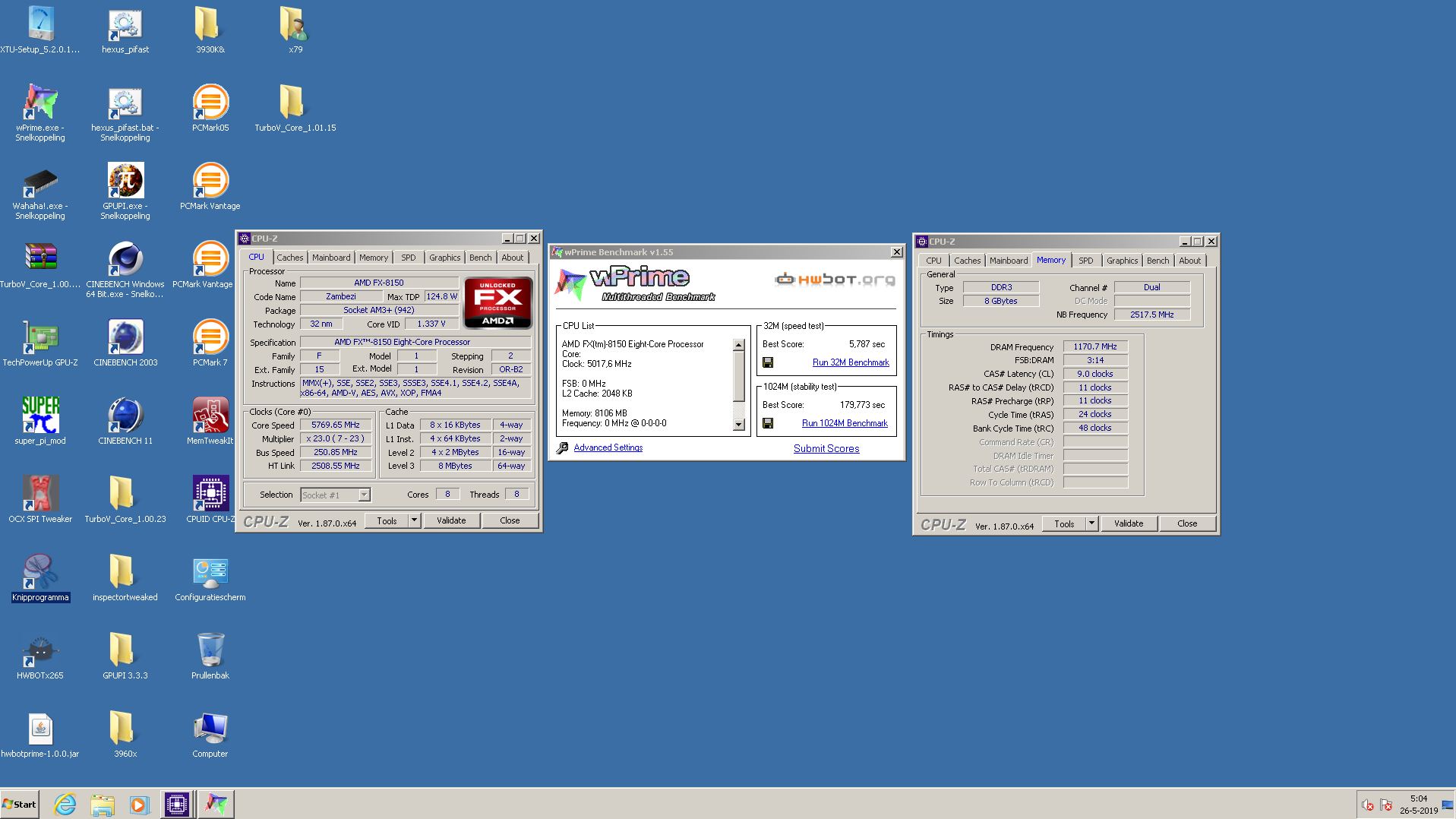The height and width of the screenshot is (819, 1456).
Task: Click the DRAM Frequency value field
Action: click(x=1095, y=346)
